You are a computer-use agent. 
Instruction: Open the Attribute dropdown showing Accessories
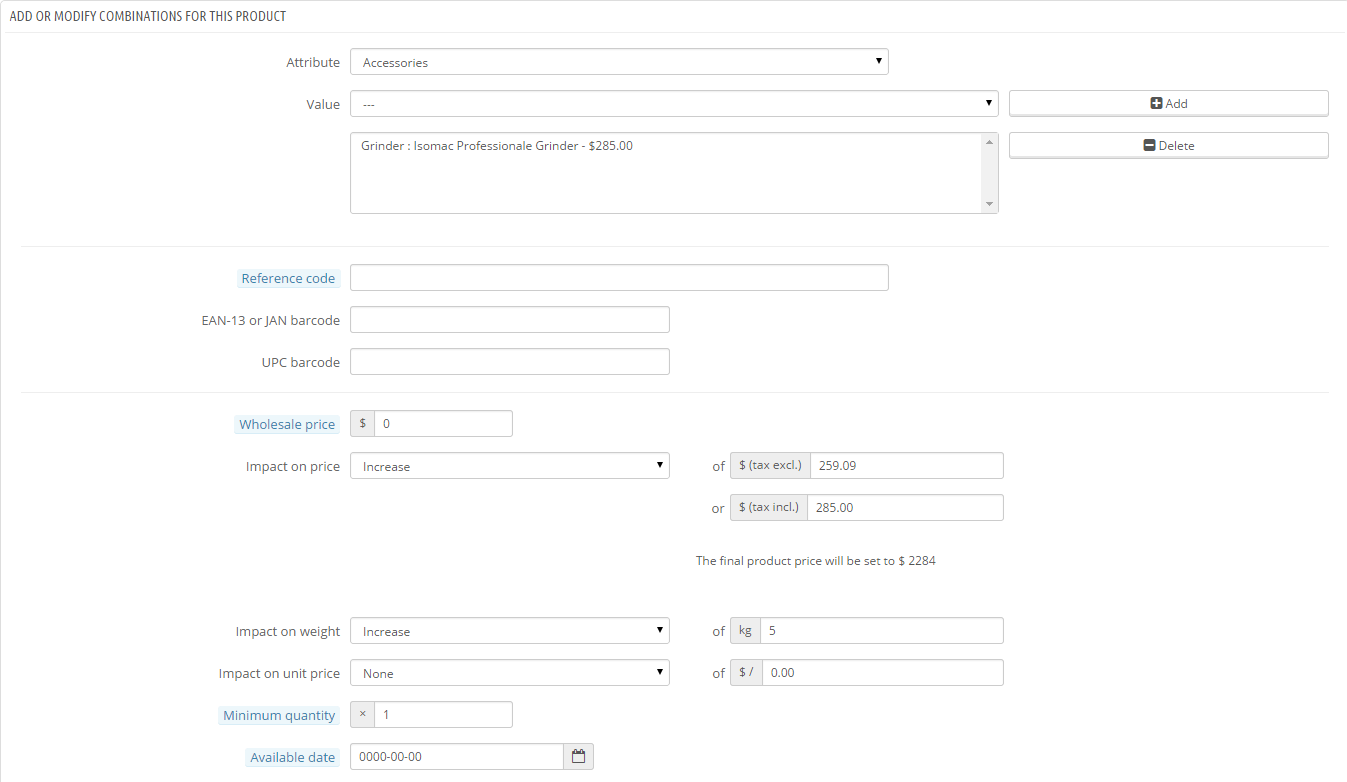(619, 62)
